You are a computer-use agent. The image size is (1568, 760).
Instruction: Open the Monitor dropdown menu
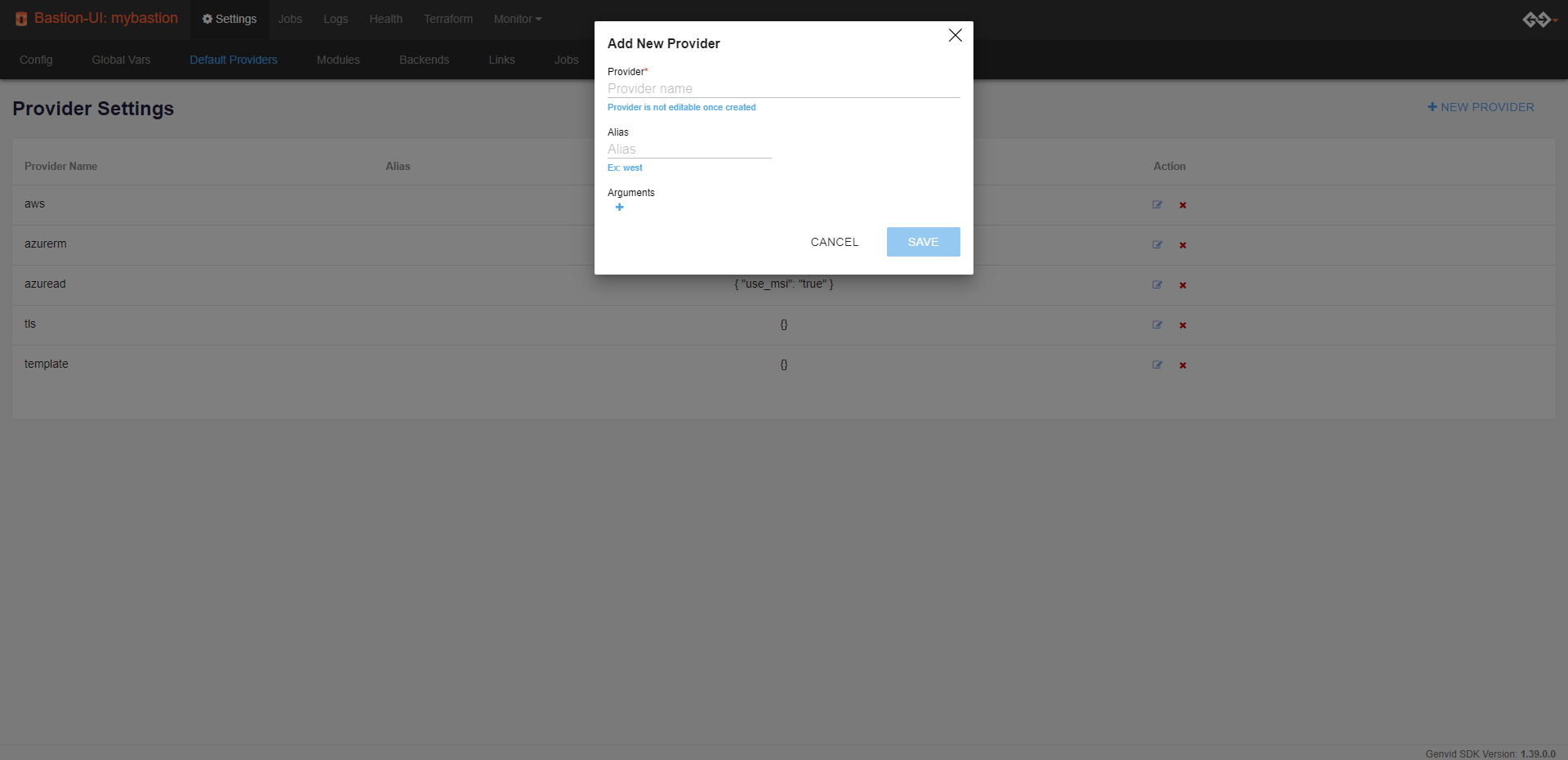tap(518, 19)
